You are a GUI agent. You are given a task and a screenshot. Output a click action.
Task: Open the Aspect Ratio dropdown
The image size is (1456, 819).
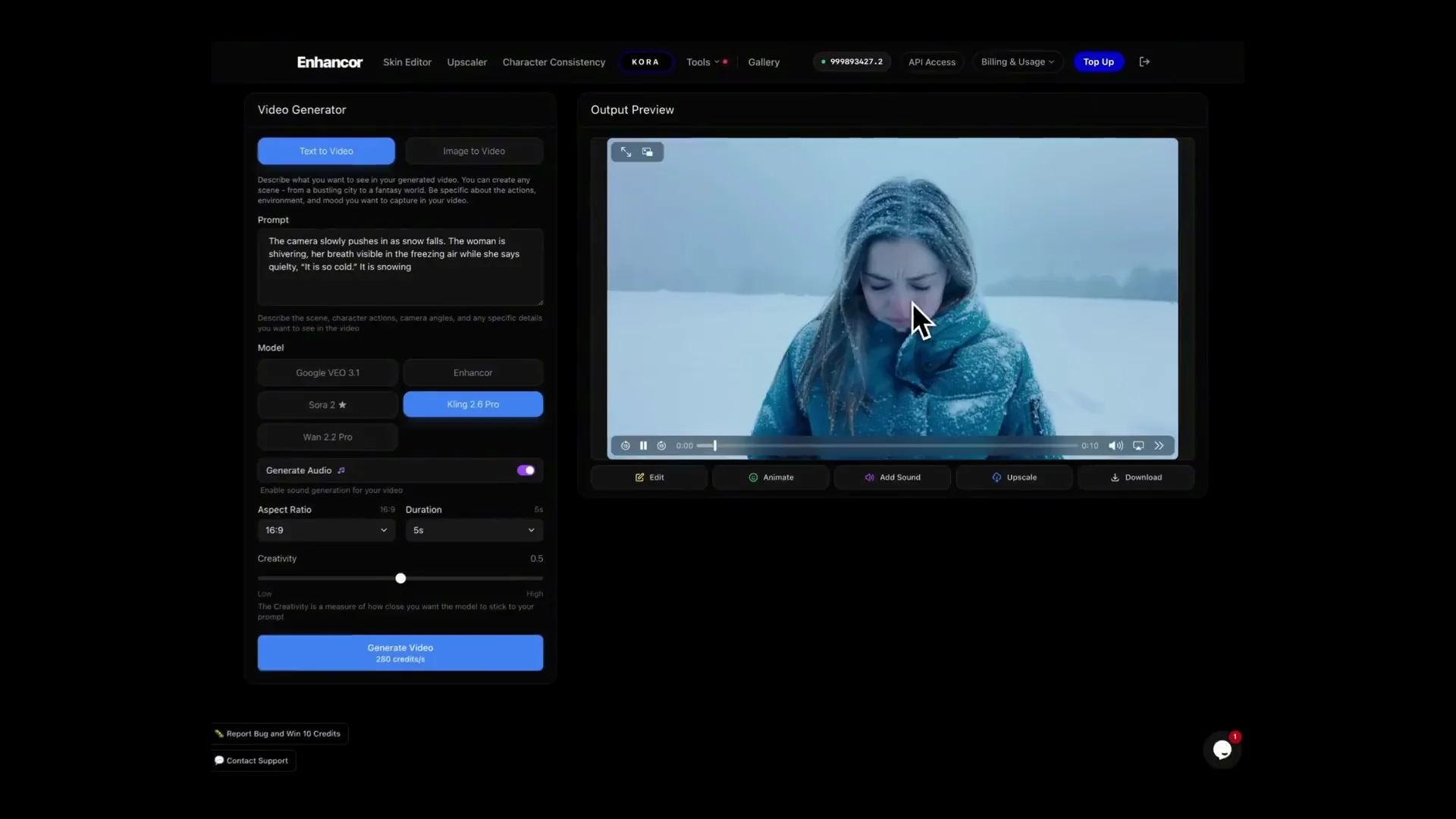click(325, 530)
